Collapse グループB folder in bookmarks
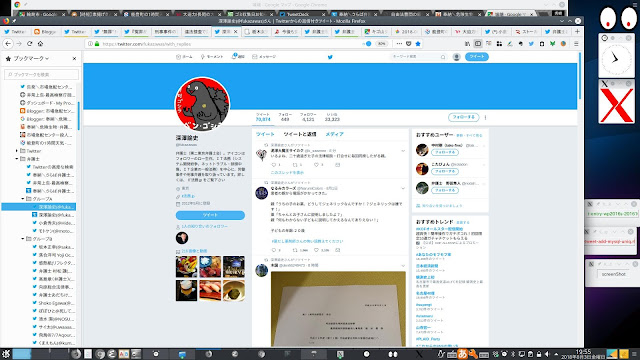The image size is (640, 360). tap(23, 239)
